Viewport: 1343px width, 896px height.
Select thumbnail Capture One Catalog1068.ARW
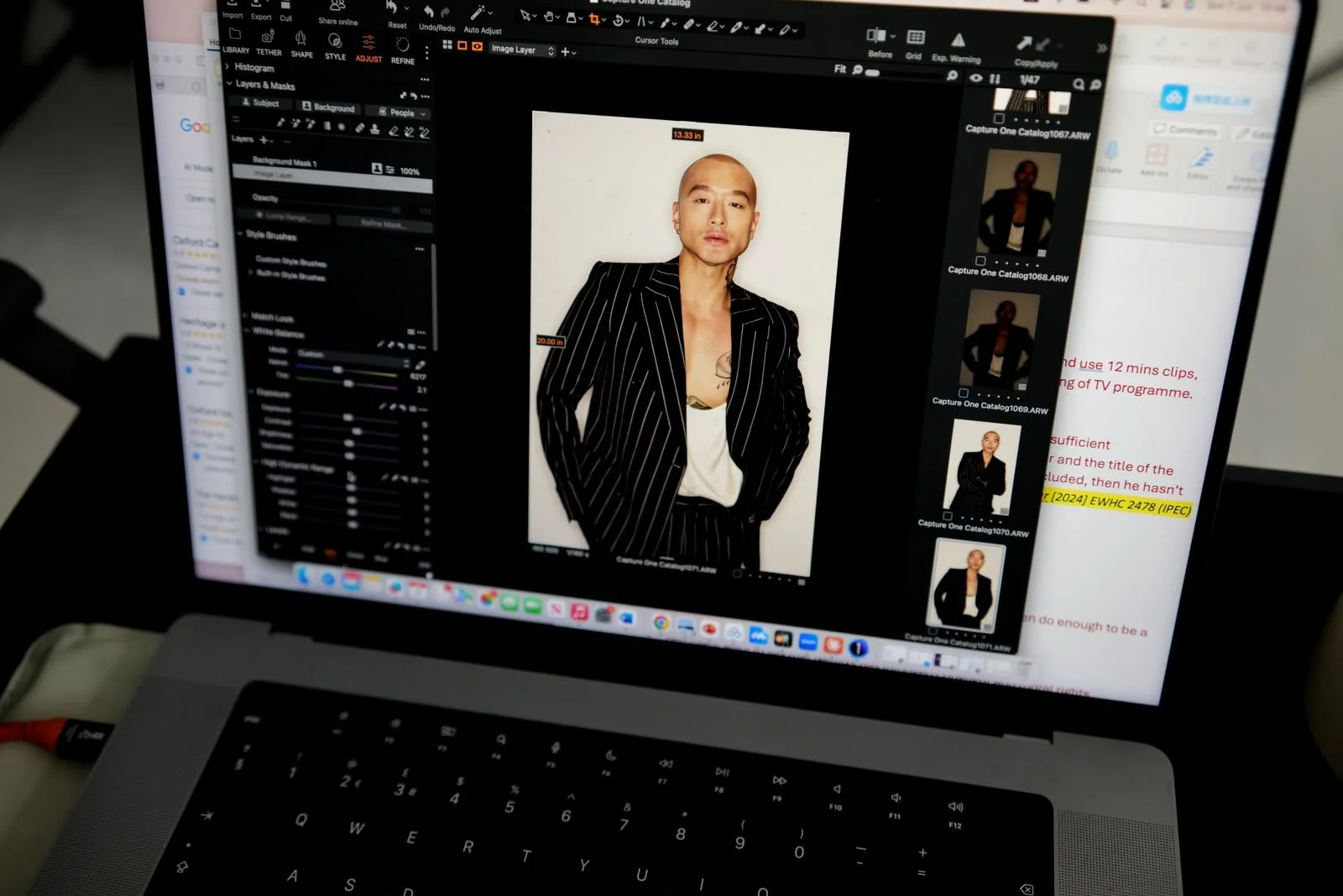pos(1016,201)
